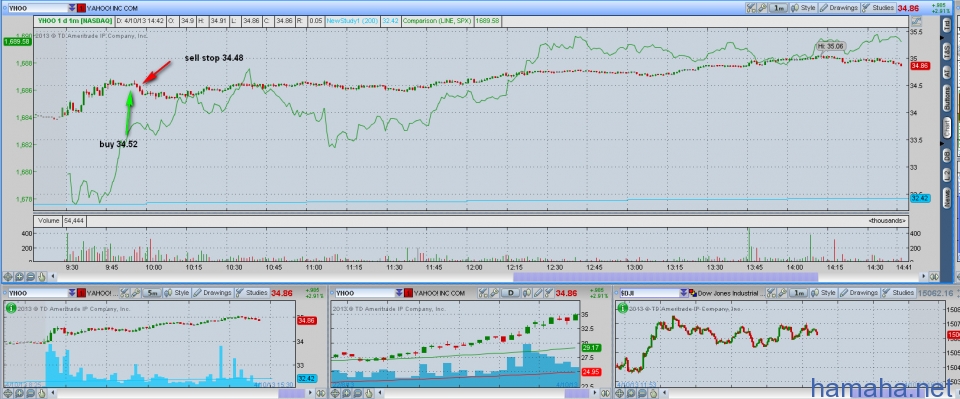This screenshot has width=960, height=399.
Task: Toggle the auto-expand arrows at time axis end
Action: (x=934, y=277)
